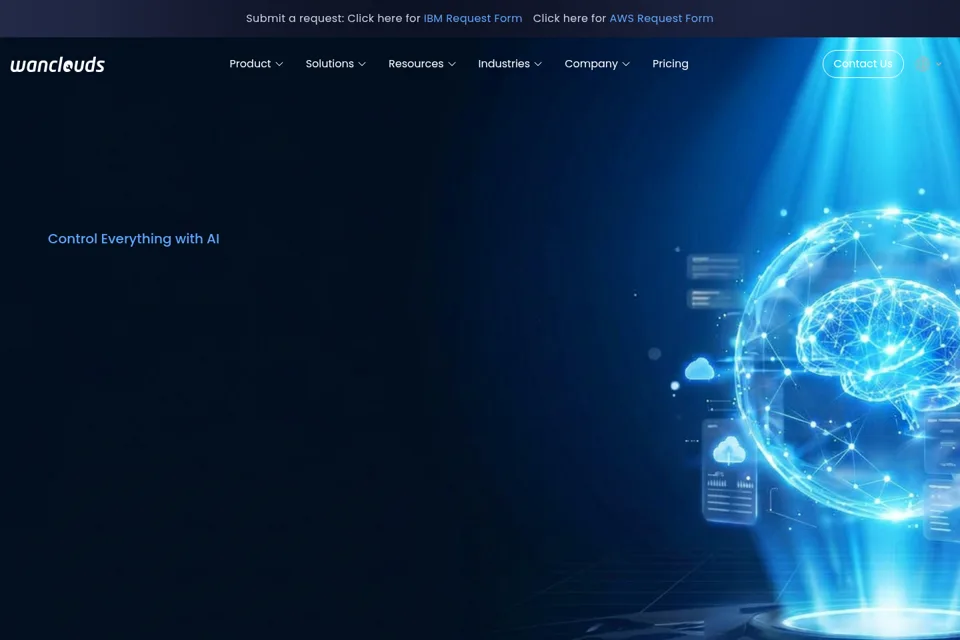
Task: Click the Wanclouds logo
Action: [58, 64]
